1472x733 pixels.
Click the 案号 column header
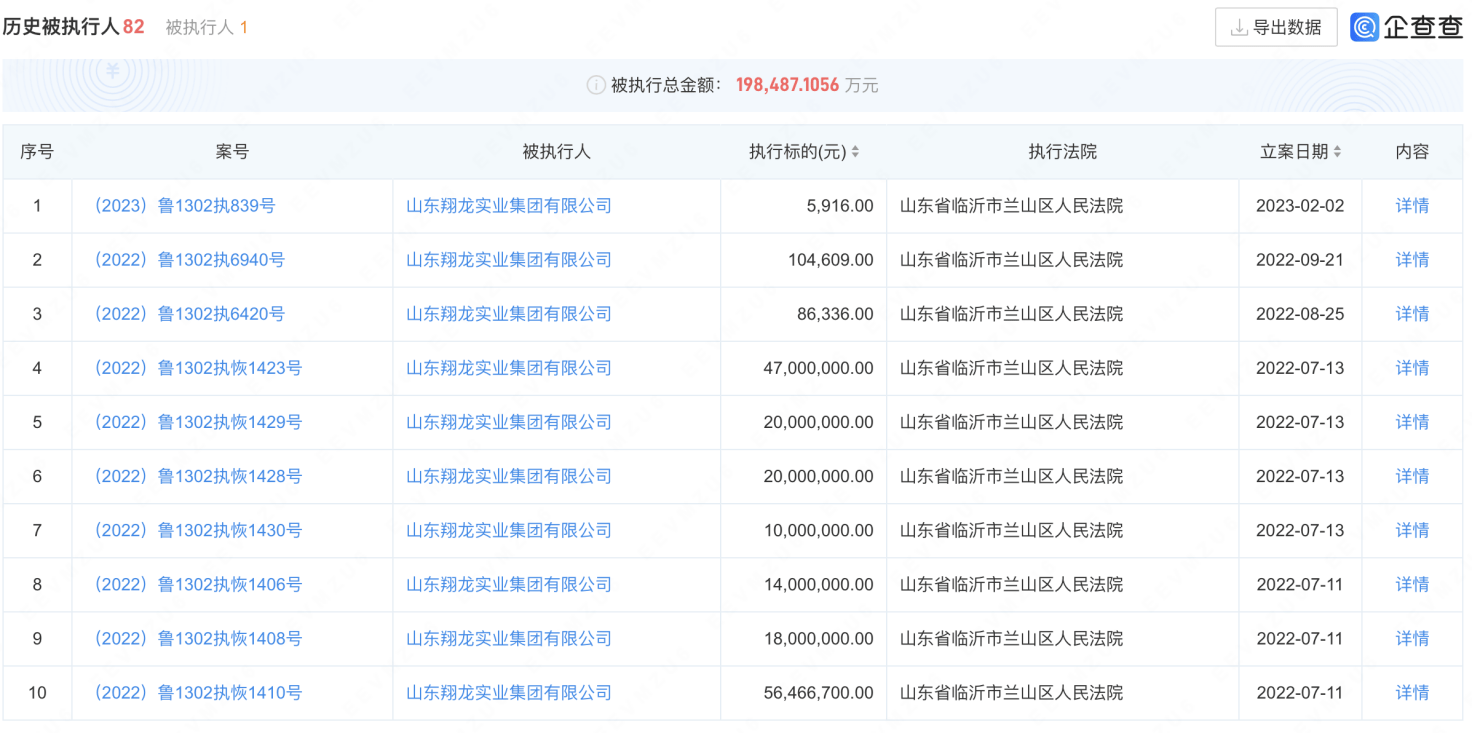coord(232,152)
